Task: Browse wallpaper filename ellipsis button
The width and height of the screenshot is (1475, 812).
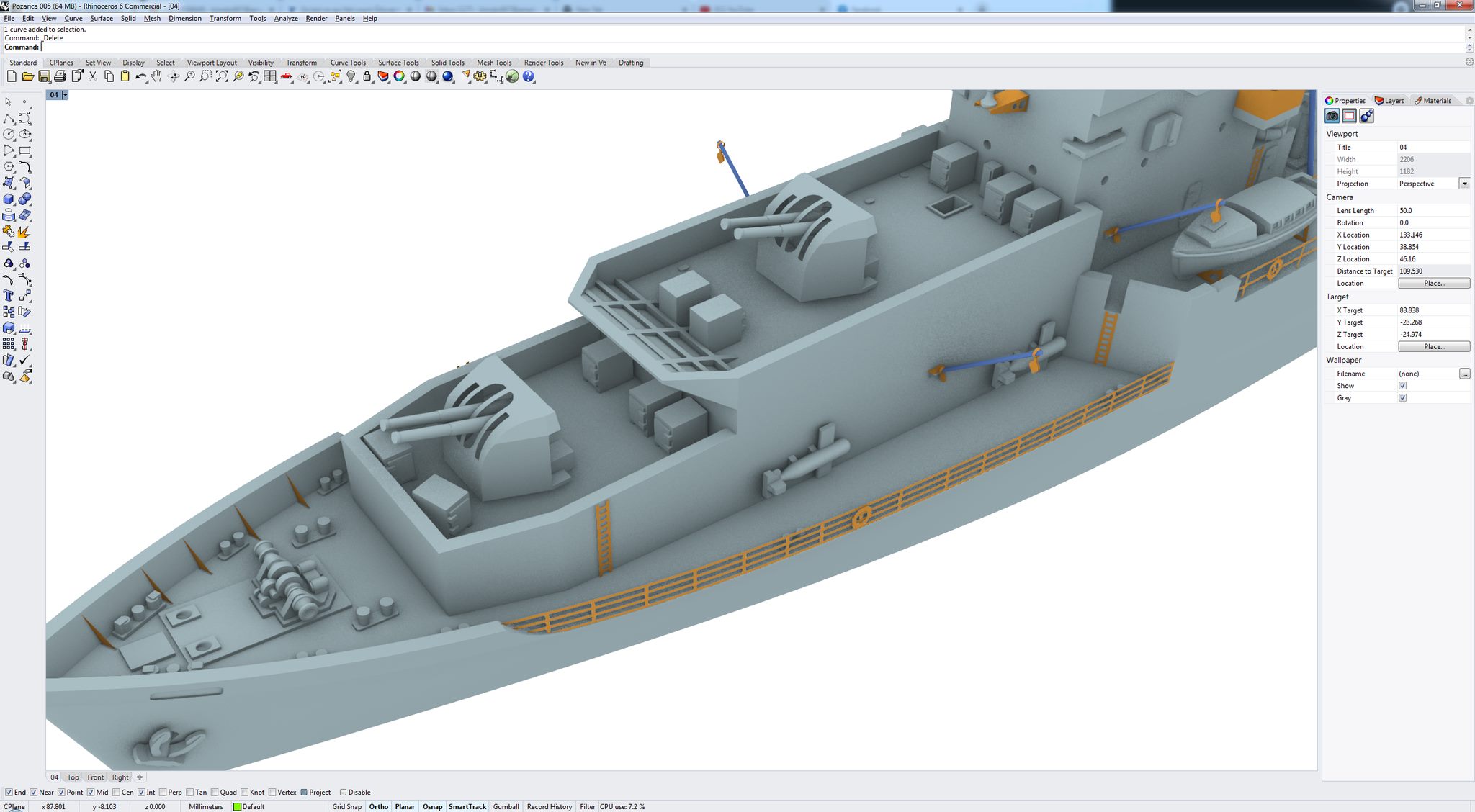Action: [1464, 374]
